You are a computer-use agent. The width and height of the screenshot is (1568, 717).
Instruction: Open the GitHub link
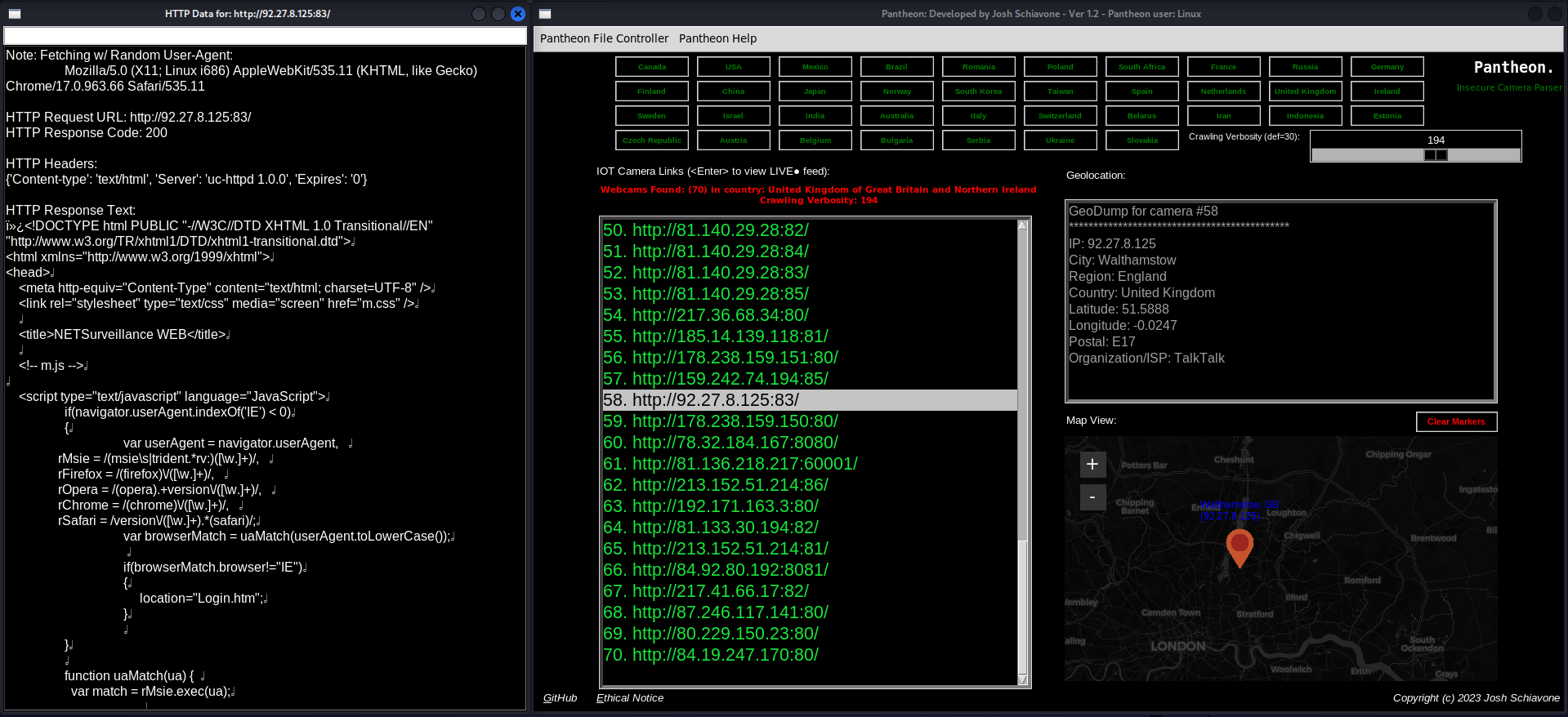coord(560,698)
